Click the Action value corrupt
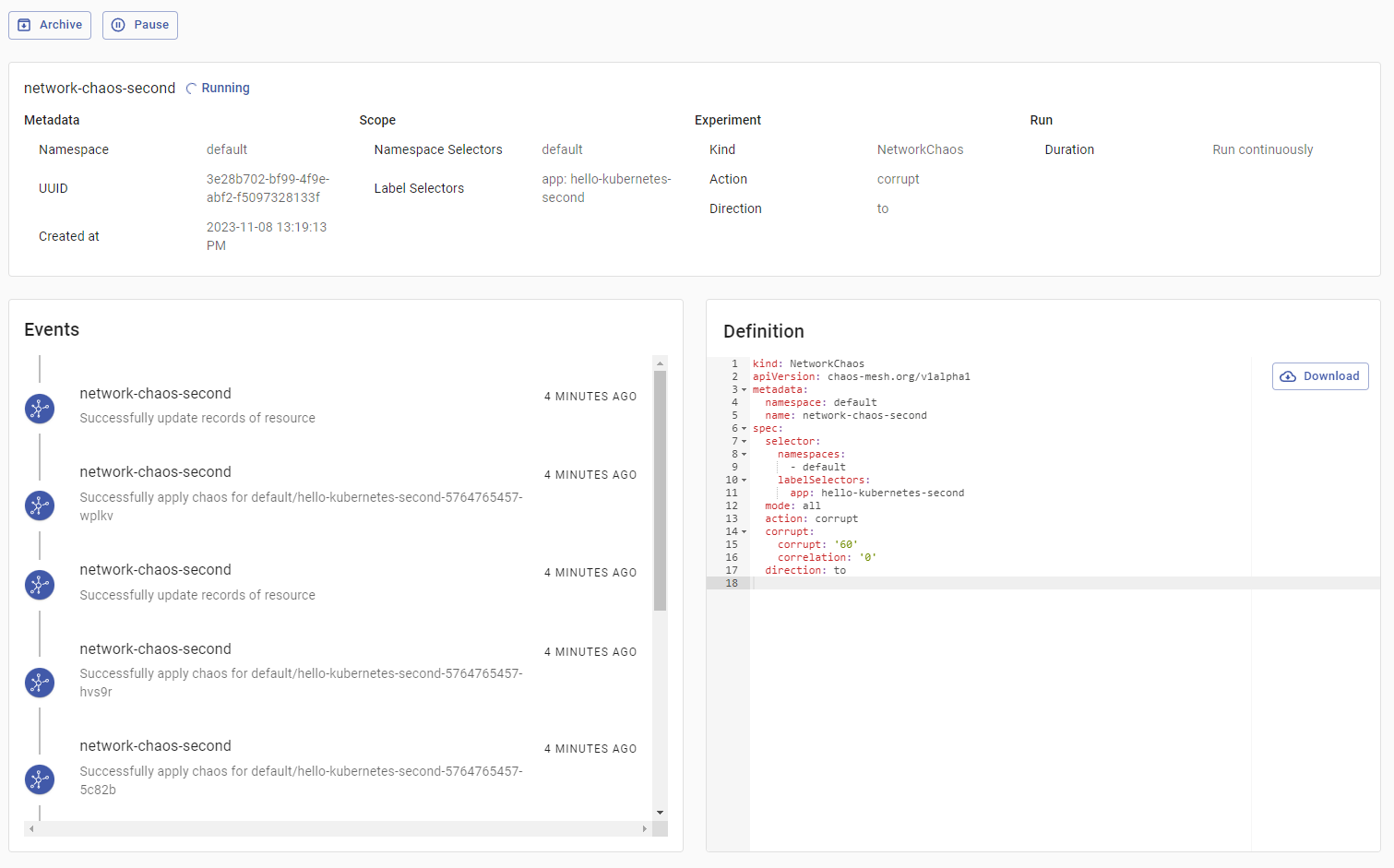The height and width of the screenshot is (868, 1394). pos(898,179)
